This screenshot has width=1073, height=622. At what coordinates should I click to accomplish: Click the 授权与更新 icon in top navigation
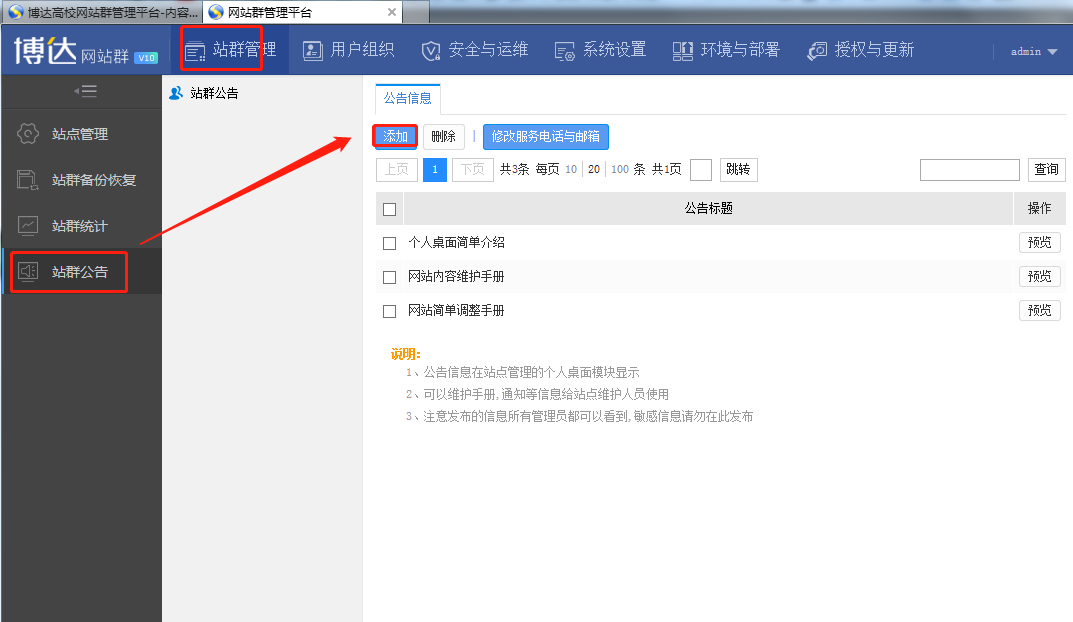[x=817, y=50]
